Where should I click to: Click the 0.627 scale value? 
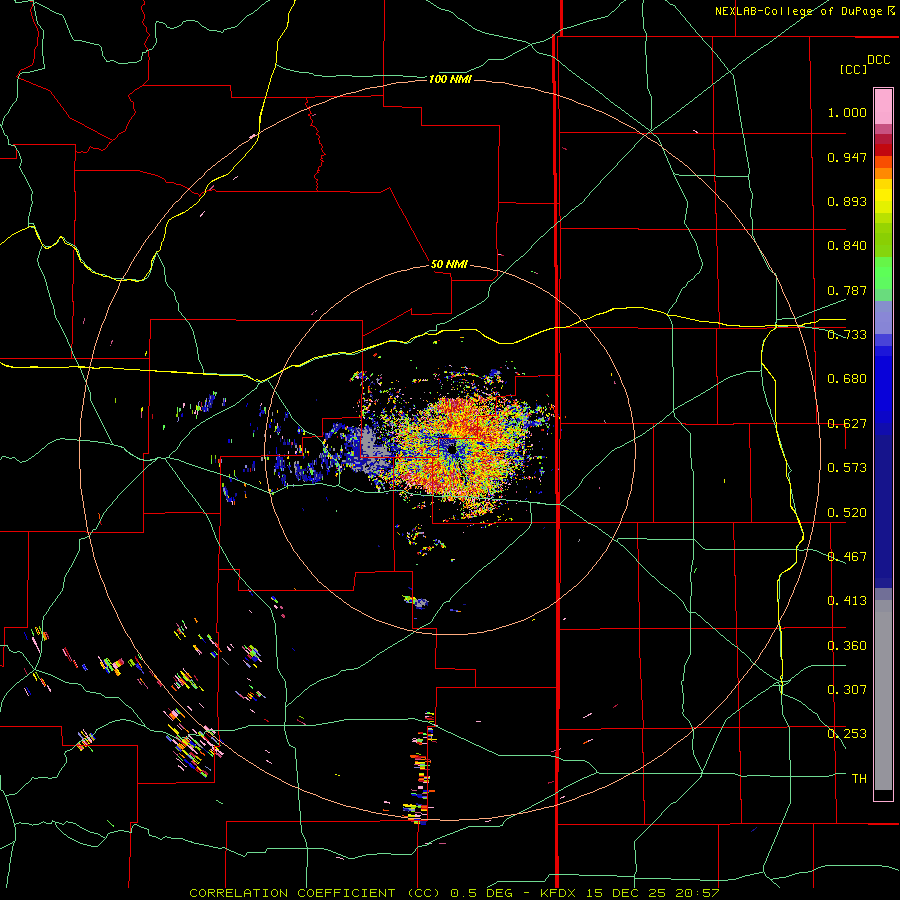click(847, 424)
